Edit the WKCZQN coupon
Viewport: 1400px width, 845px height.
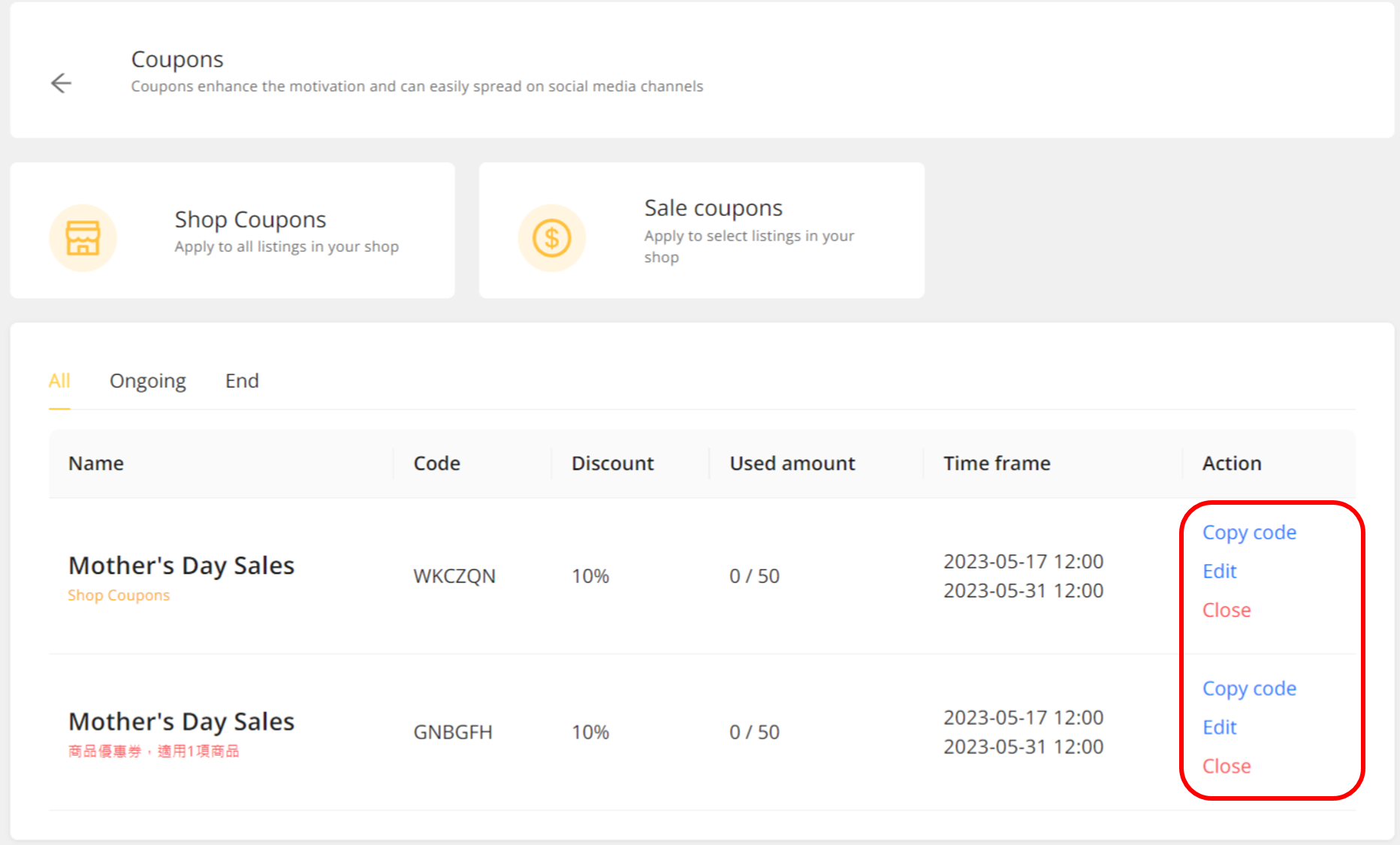click(1219, 572)
